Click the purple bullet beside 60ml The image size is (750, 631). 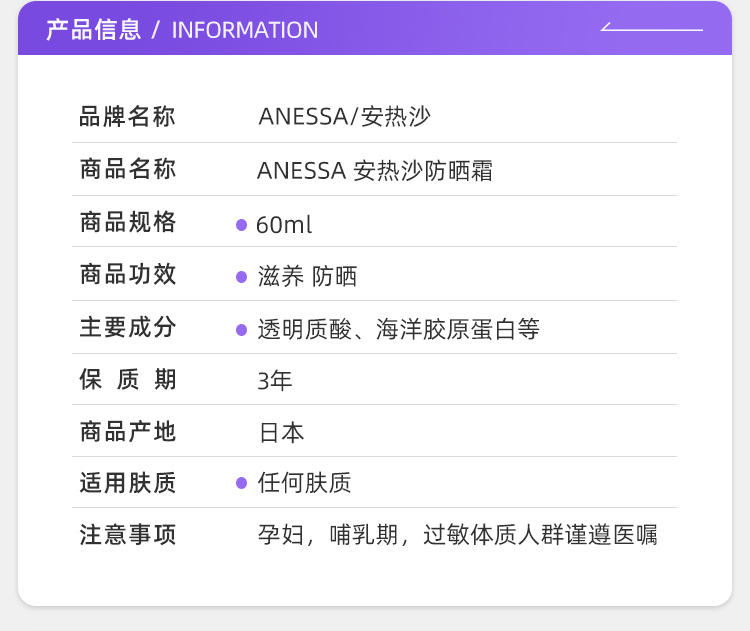[x=241, y=225]
